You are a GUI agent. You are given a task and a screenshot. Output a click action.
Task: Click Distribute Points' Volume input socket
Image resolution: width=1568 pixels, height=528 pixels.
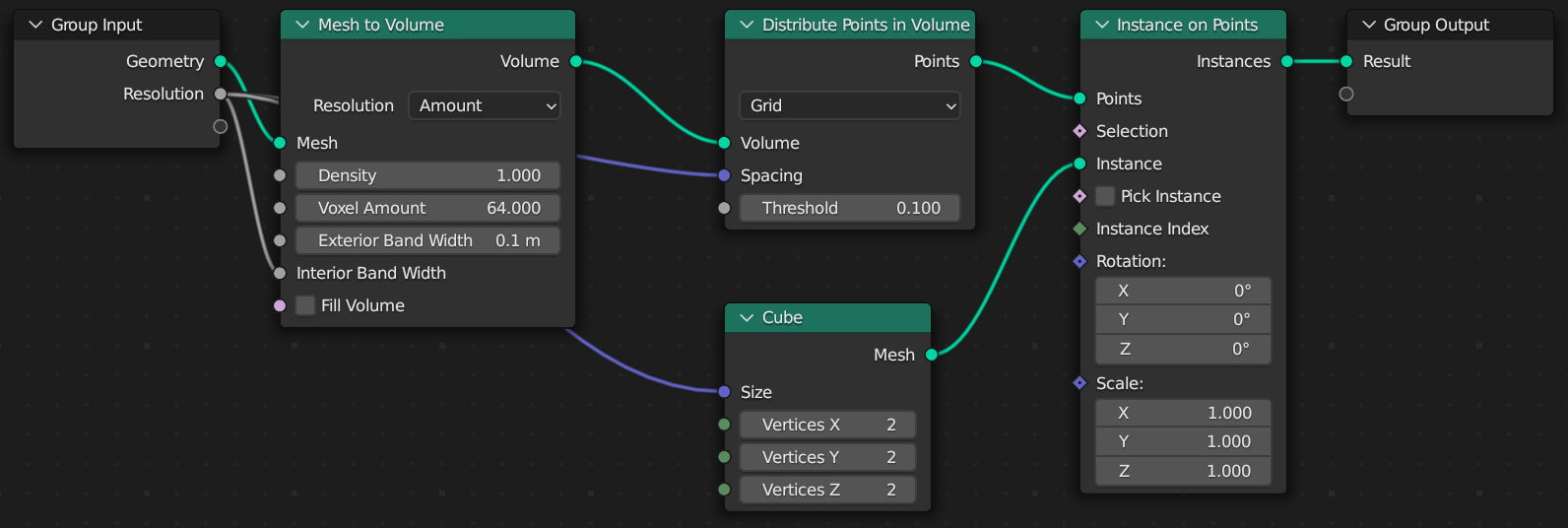724,143
